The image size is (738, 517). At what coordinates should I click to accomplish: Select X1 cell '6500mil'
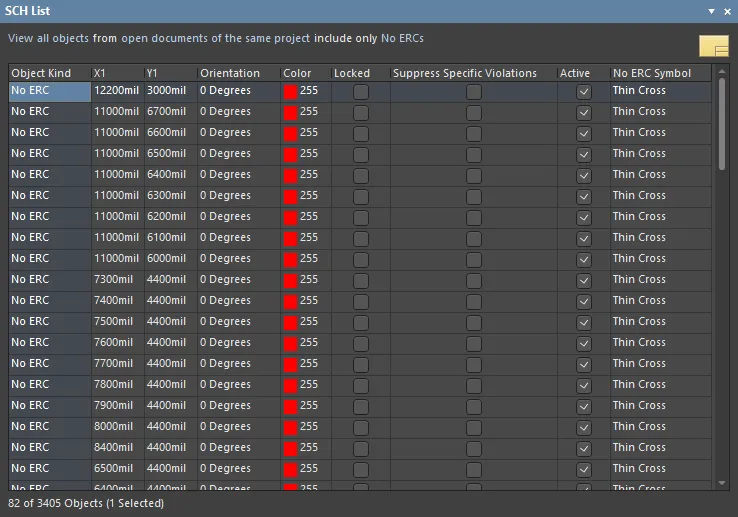click(x=118, y=469)
